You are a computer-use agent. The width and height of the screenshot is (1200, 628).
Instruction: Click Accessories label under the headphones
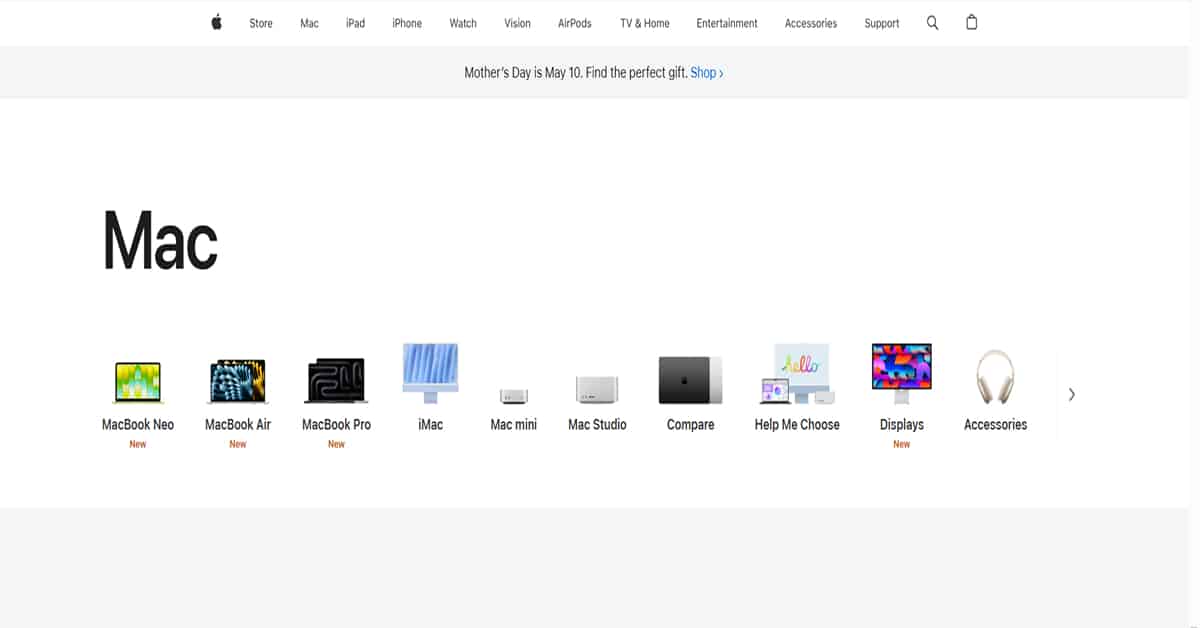pyautogui.click(x=995, y=424)
